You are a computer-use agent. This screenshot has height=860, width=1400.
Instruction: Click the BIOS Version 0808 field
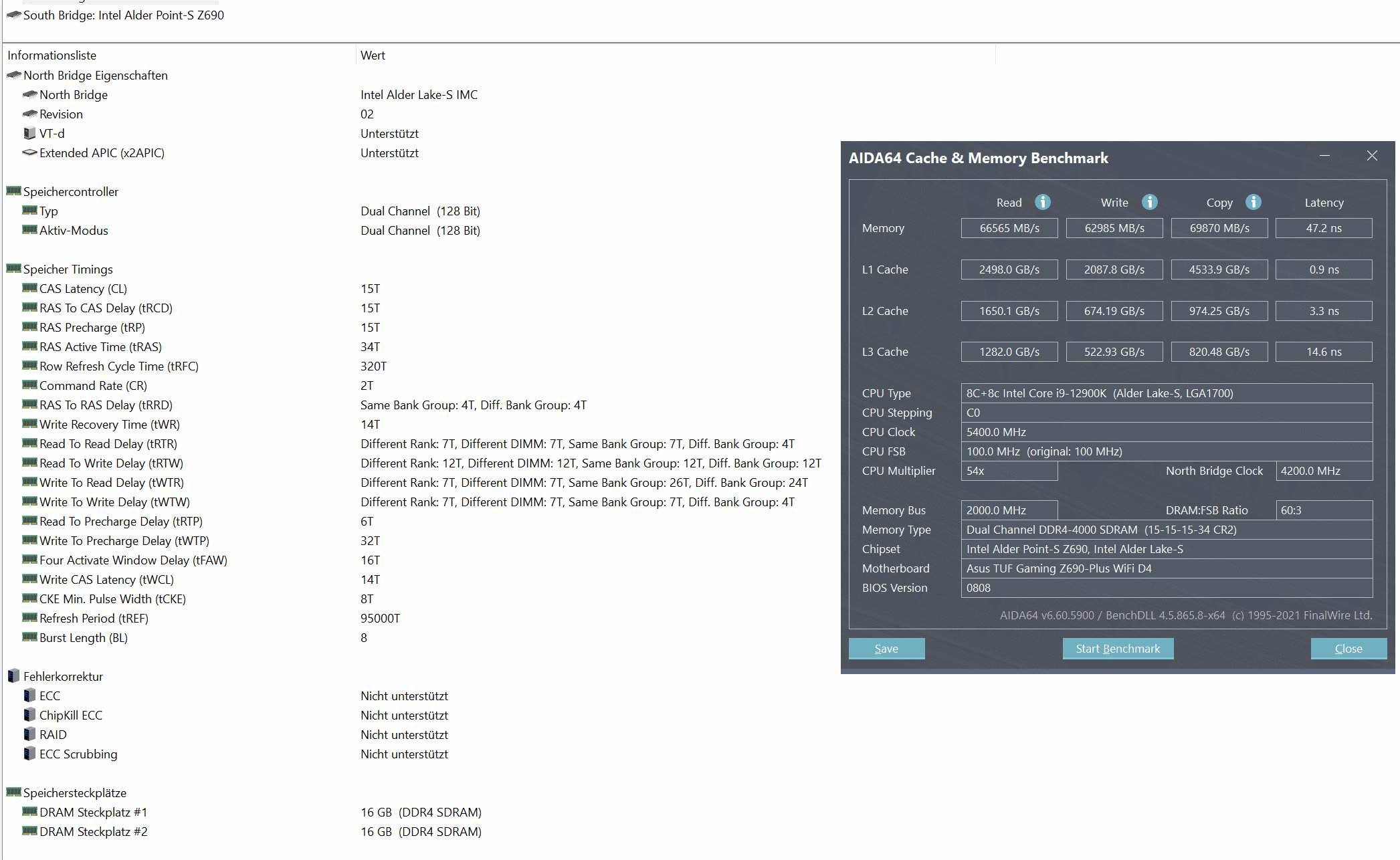click(1167, 588)
